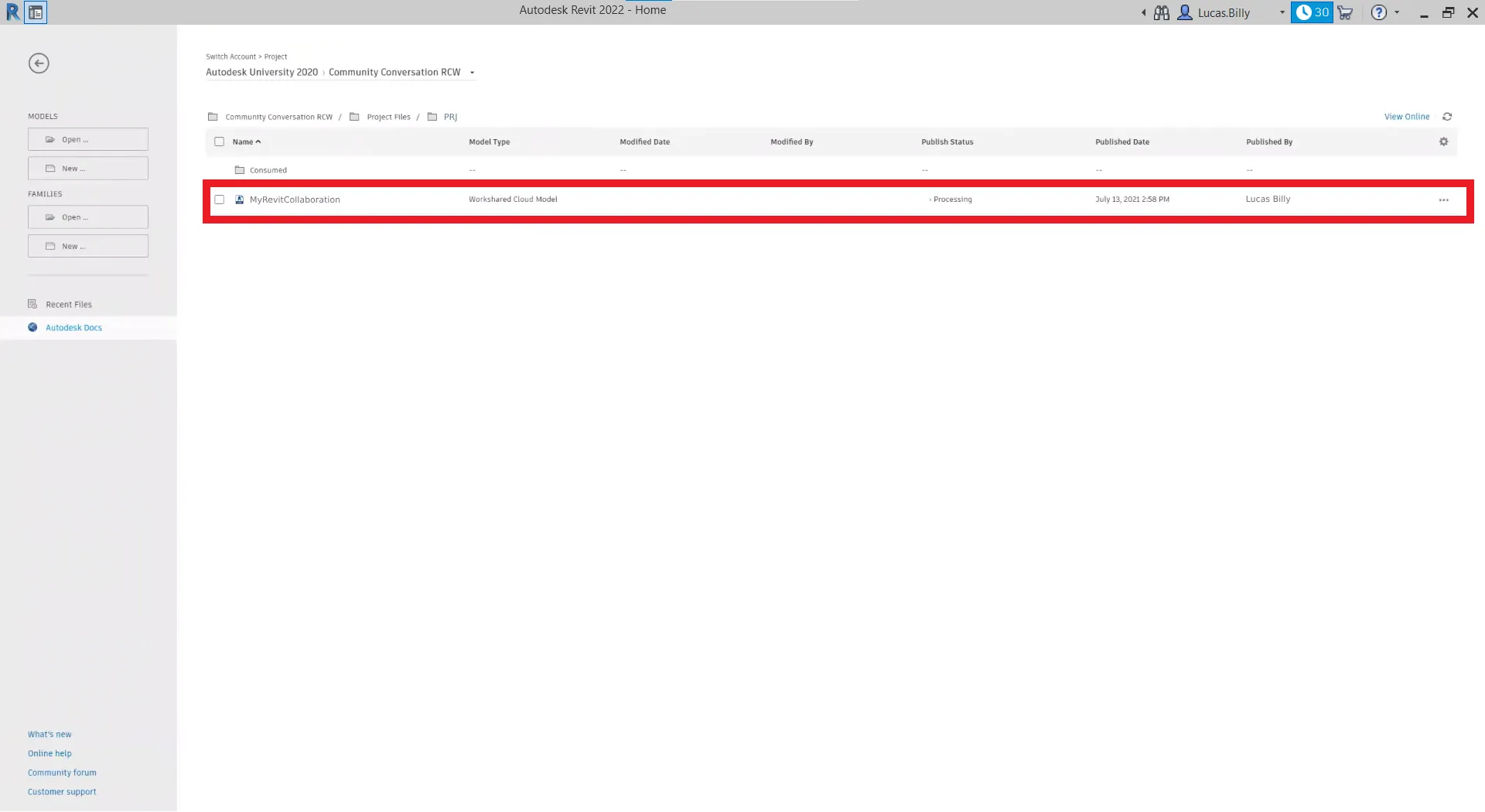Click the Model Type column header
The height and width of the screenshot is (812, 1485).
(489, 142)
